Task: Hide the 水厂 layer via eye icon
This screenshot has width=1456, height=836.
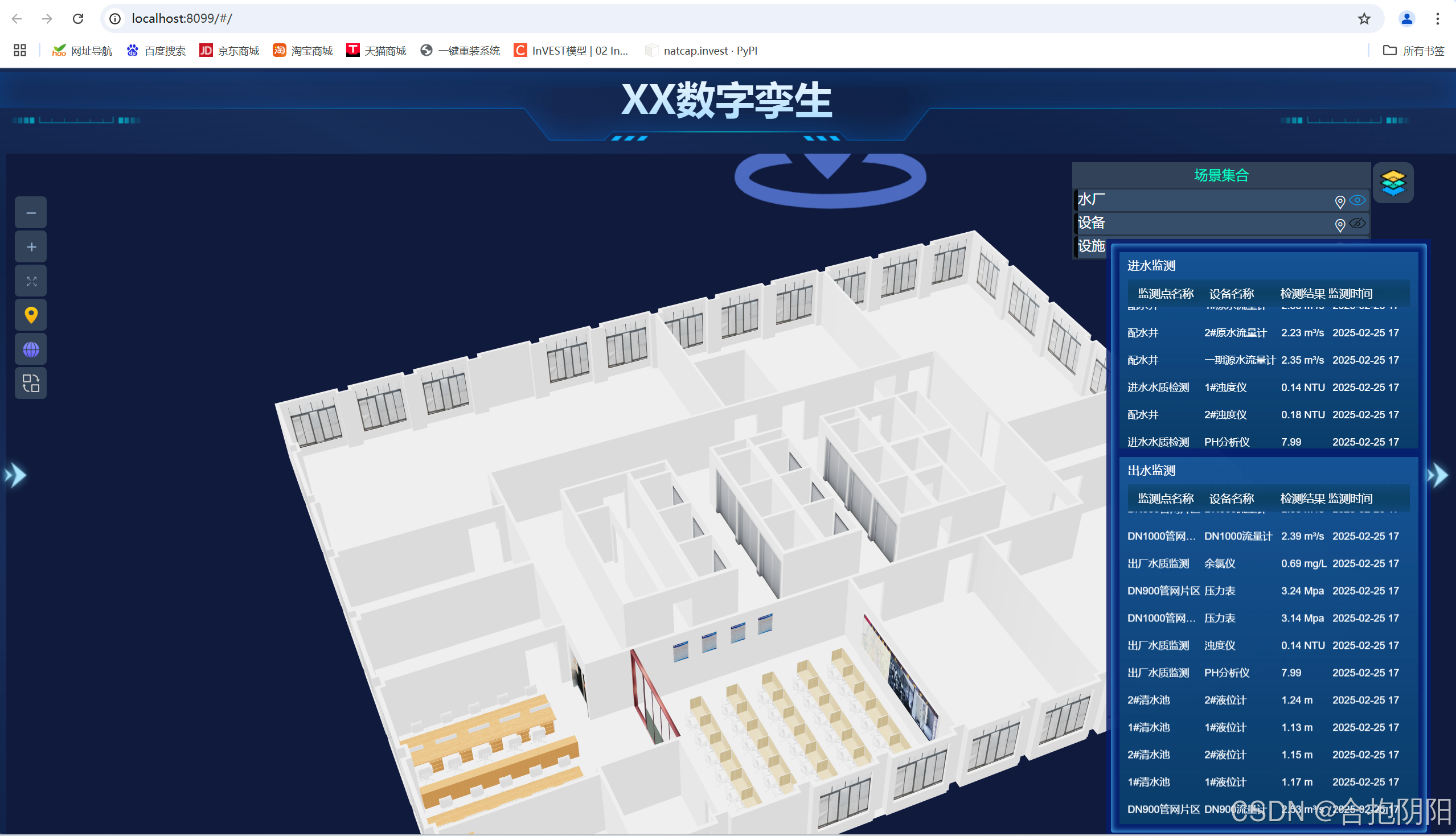Action: pos(1357,200)
